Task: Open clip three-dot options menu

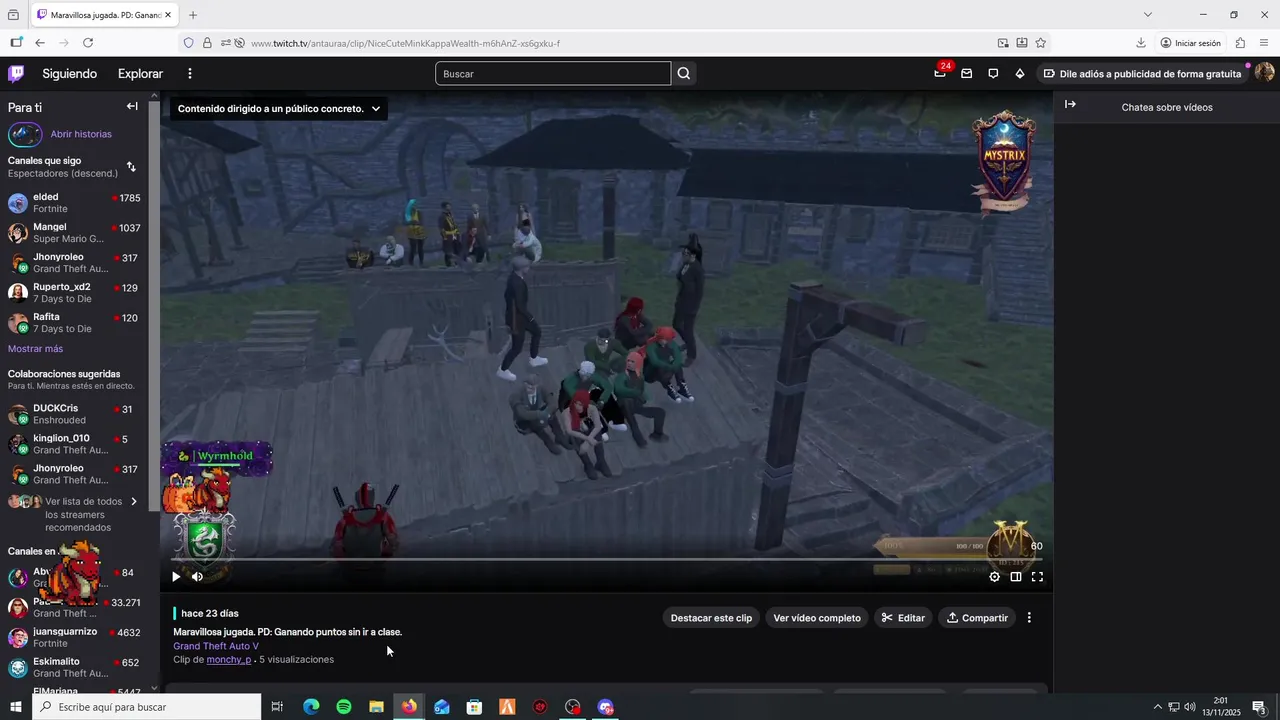Action: coord(1029,618)
